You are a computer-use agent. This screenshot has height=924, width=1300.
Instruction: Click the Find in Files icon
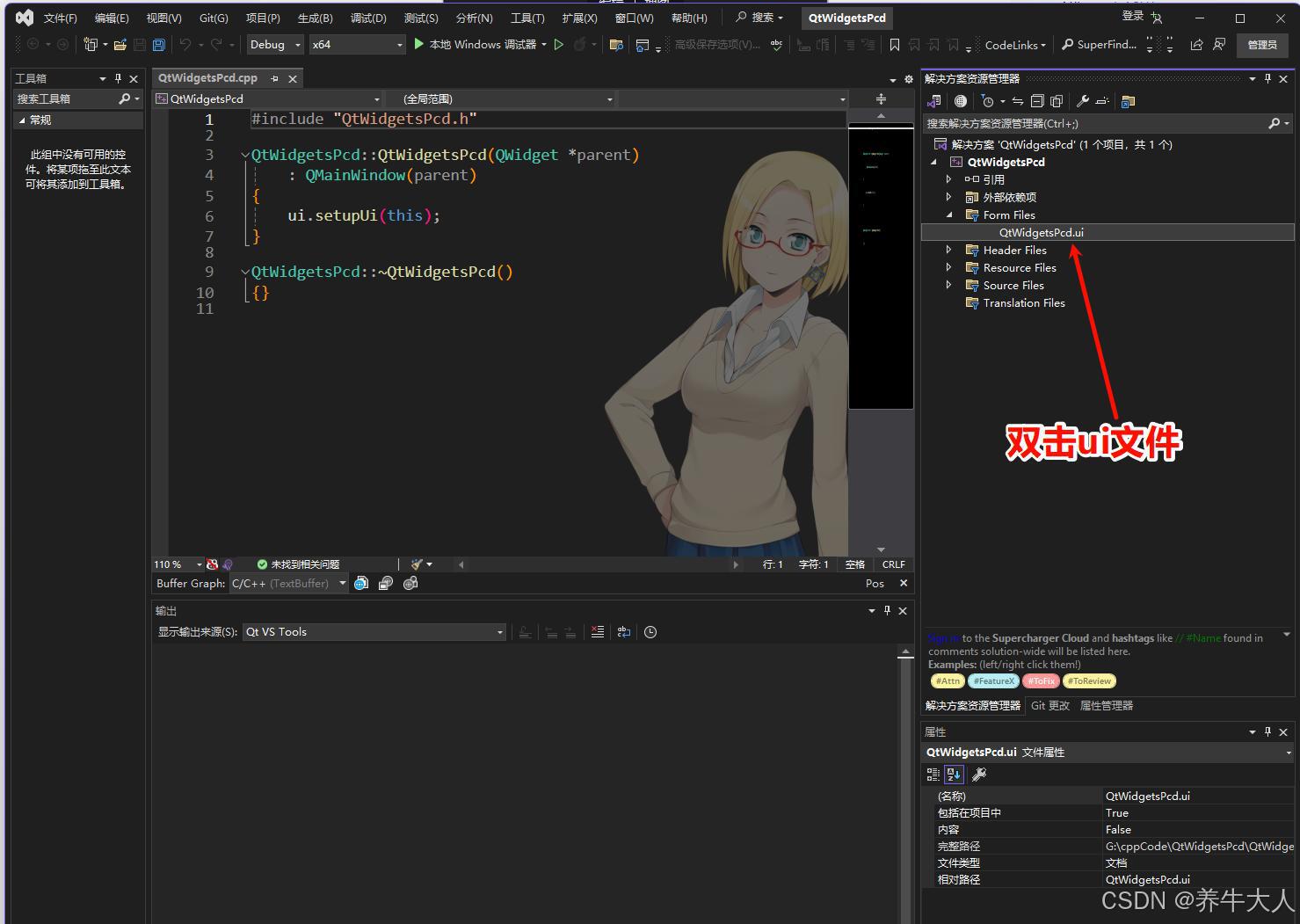[616, 44]
